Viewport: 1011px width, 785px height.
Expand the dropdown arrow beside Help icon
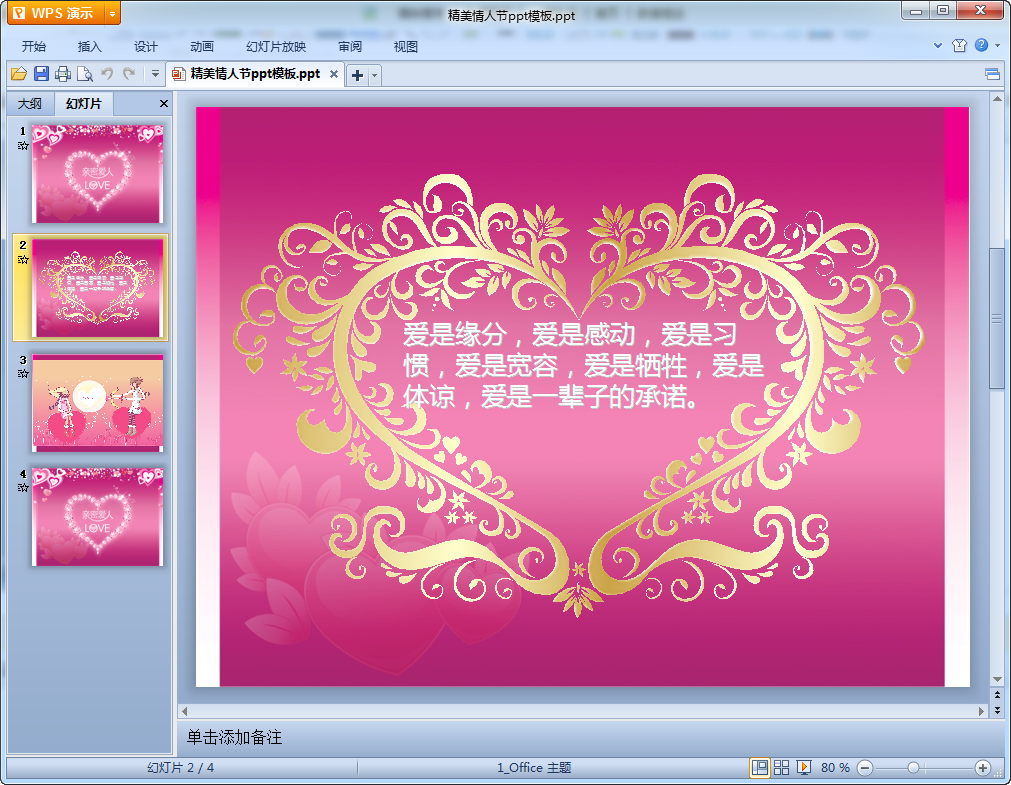(x=997, y=45)
